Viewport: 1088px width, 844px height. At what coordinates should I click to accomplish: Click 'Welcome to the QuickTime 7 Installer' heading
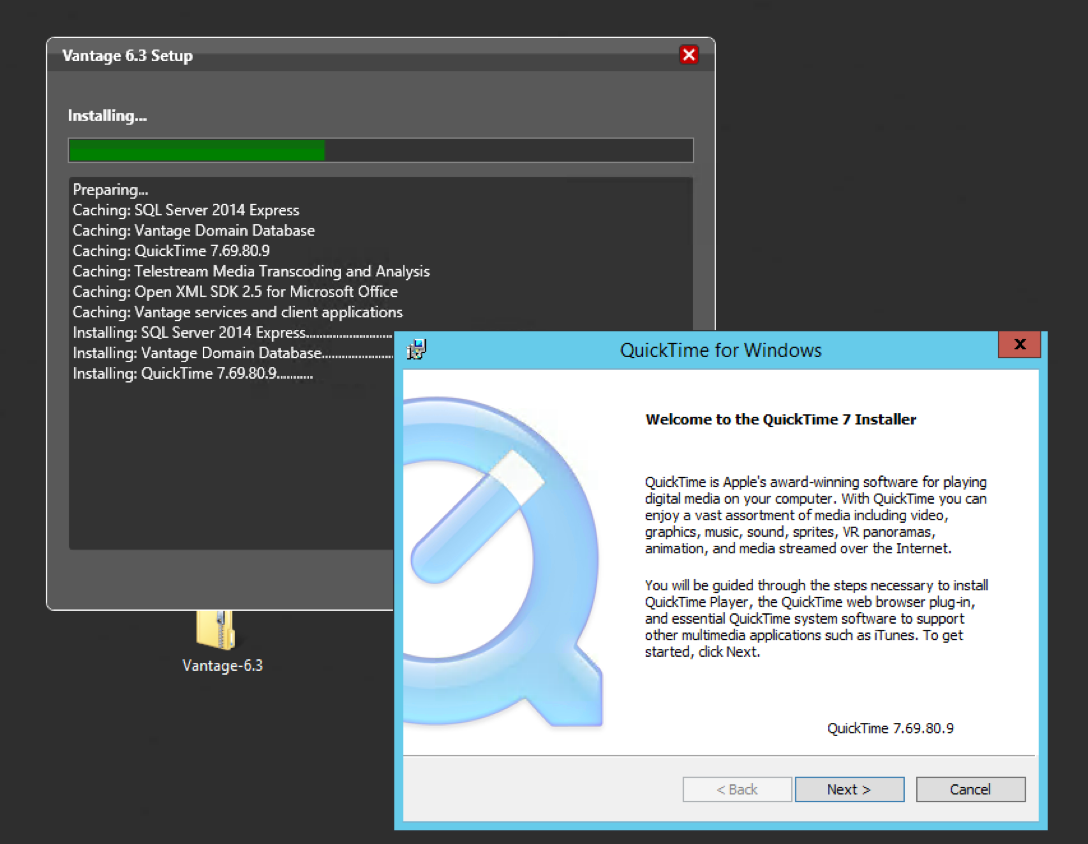pos(781,419)
